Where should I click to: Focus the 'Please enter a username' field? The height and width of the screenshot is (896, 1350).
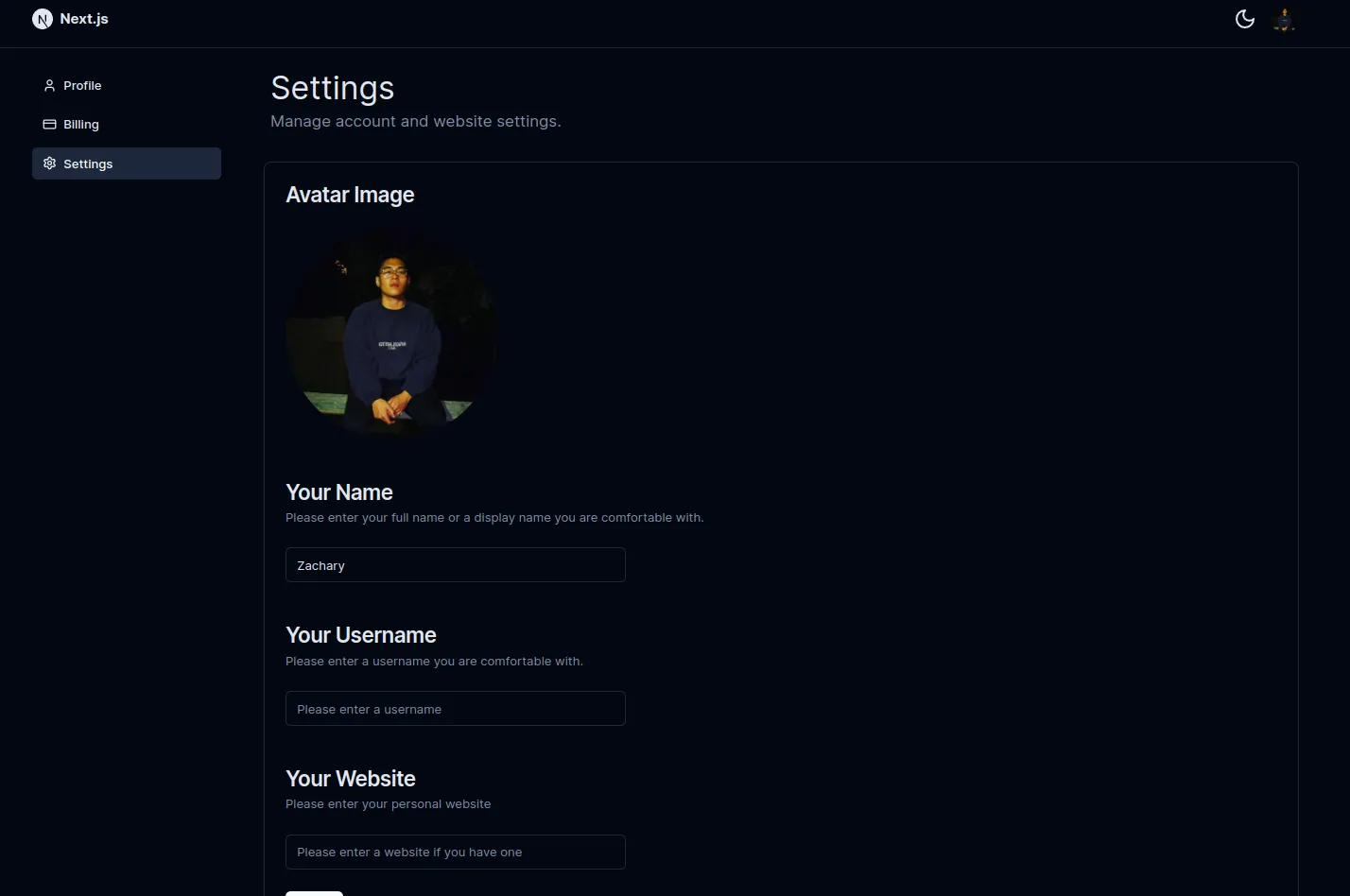[455, 708]
